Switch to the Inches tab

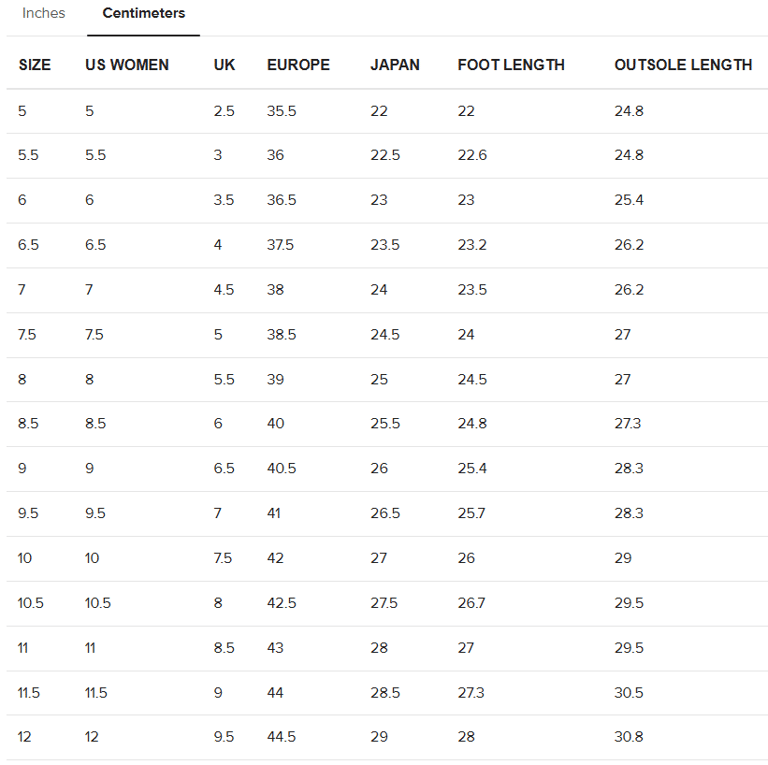coord(44,14)
